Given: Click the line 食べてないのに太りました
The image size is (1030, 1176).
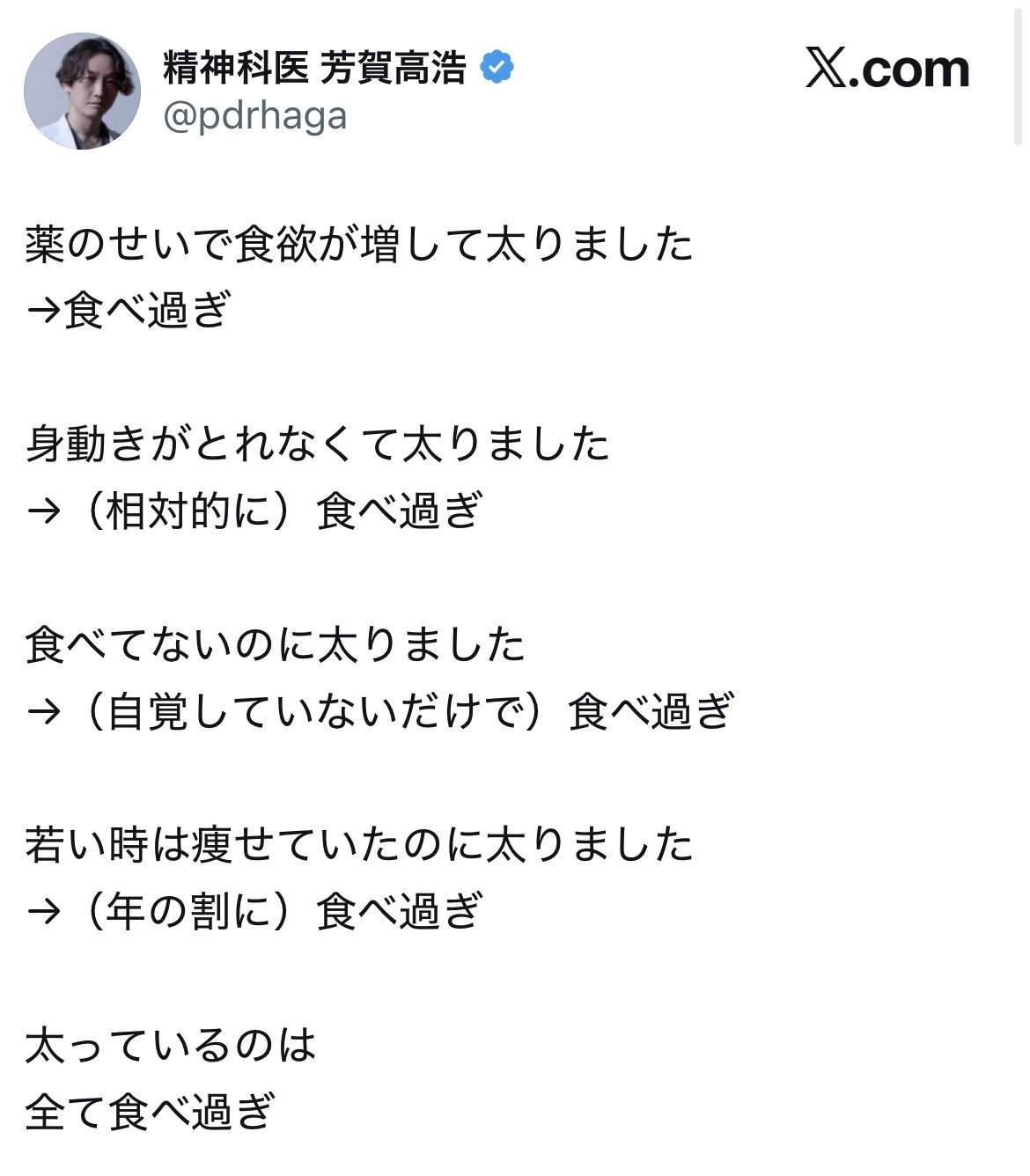Looking at the screenshot, I should (x=276, y=643).
